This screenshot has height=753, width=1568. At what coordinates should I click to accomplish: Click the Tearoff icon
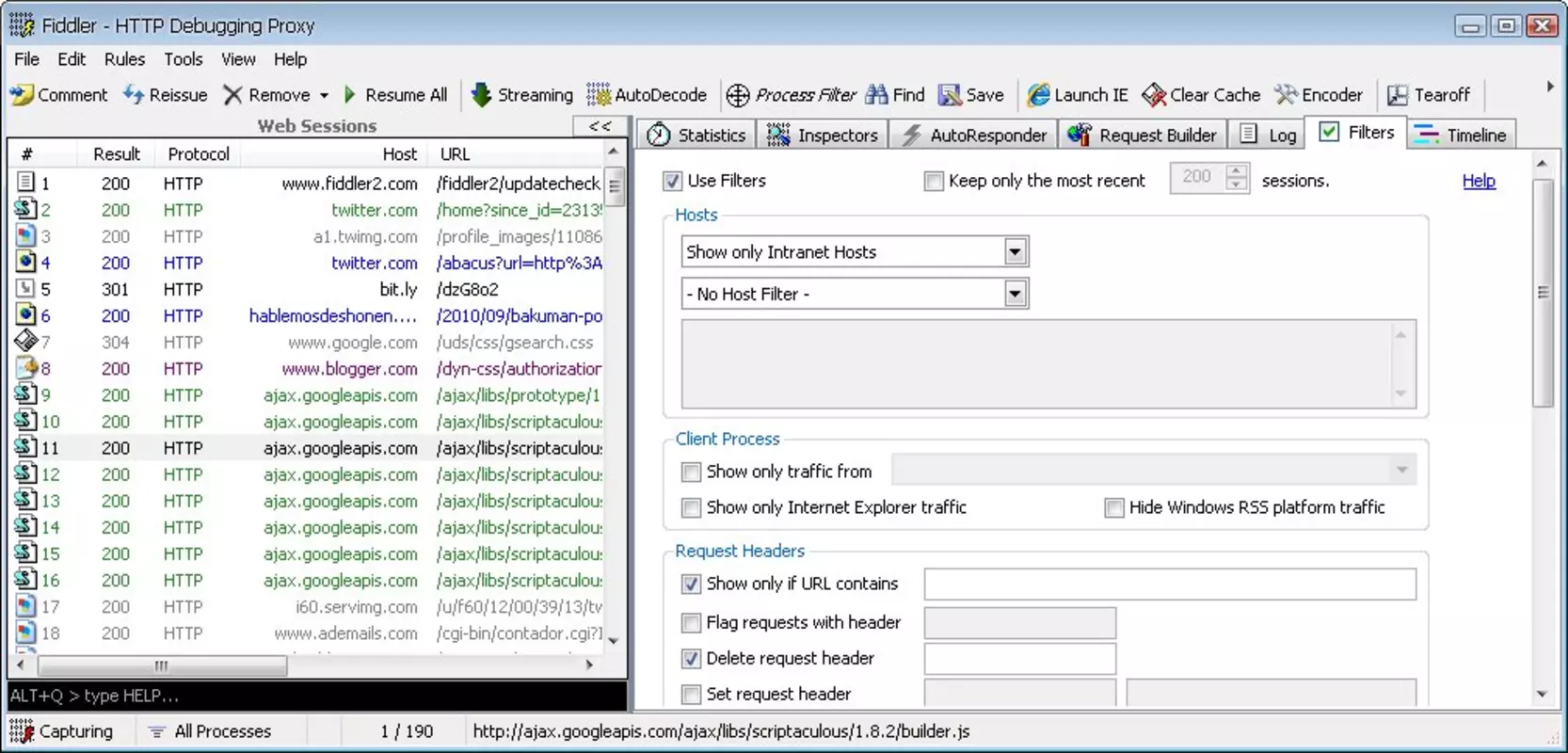point(1398,95)
